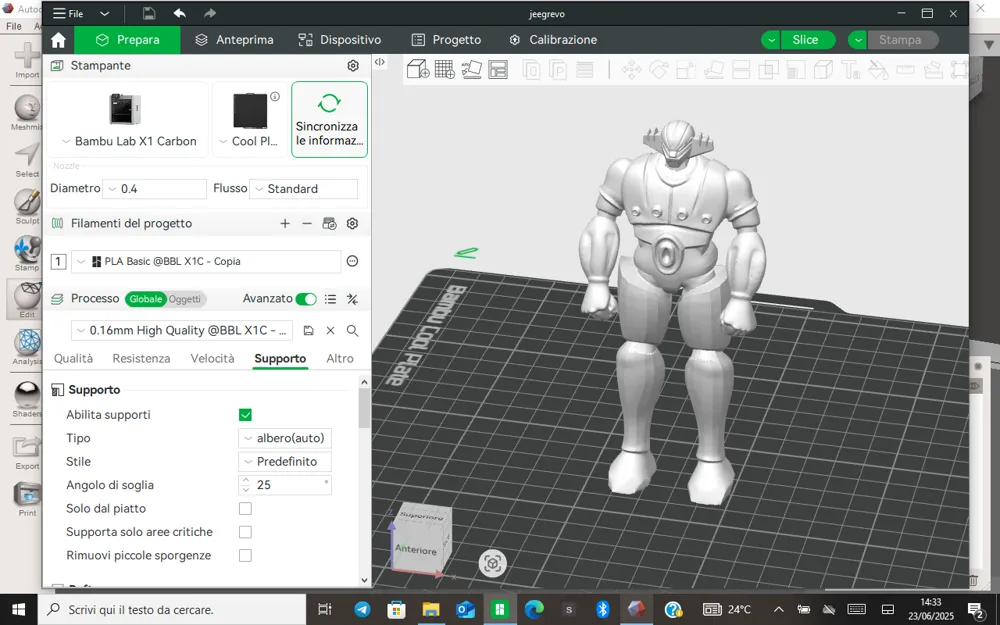The image size is (1000, 625).
Task: Check Supporta solo aree critiche
Action: click(246, 532)
